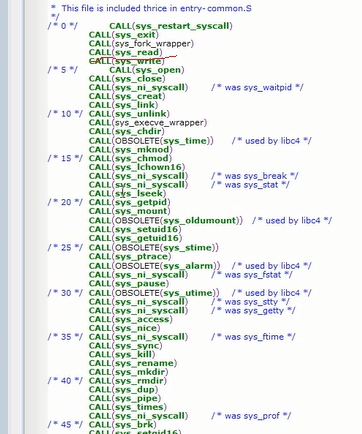Click the sys_mount identifier
Viewport: 362px width, 434px height.
point(141,211)
